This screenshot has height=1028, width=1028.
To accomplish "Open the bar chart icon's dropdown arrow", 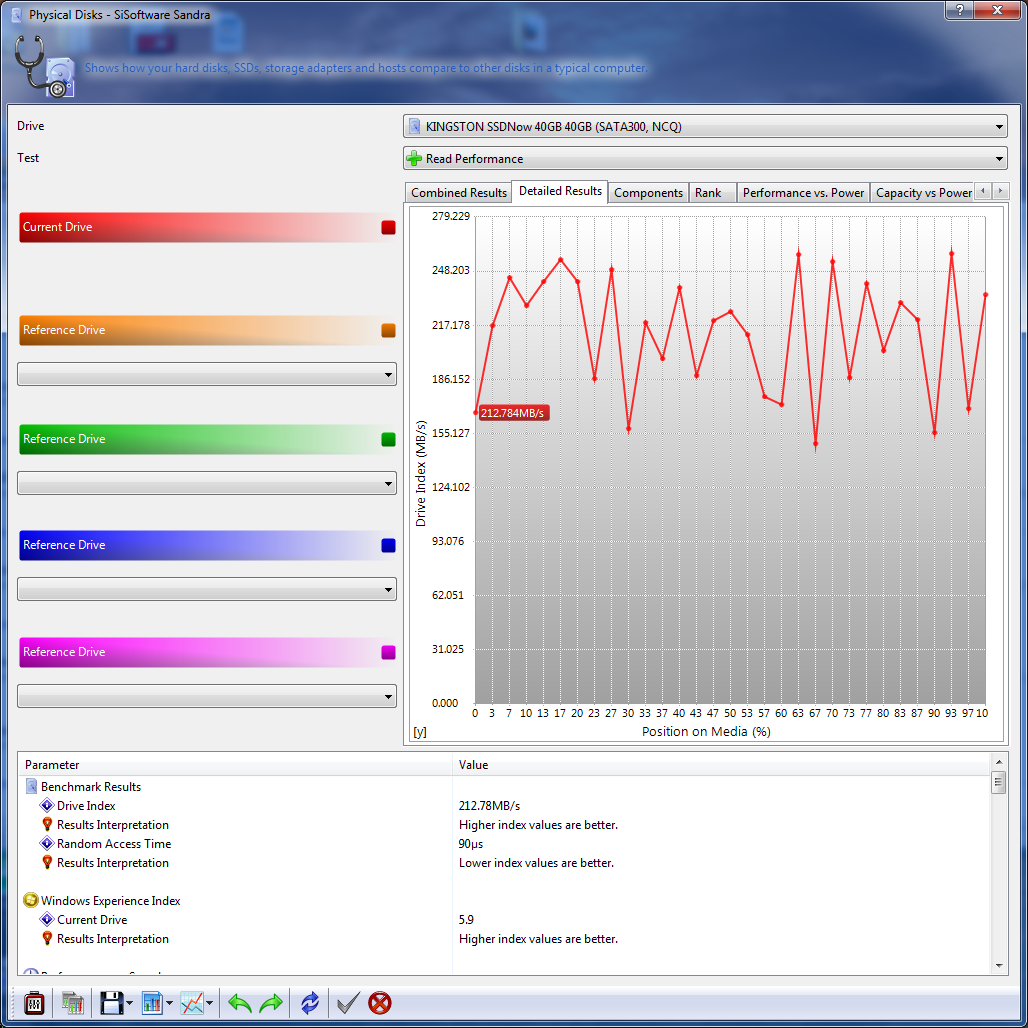I will 169,1003.
